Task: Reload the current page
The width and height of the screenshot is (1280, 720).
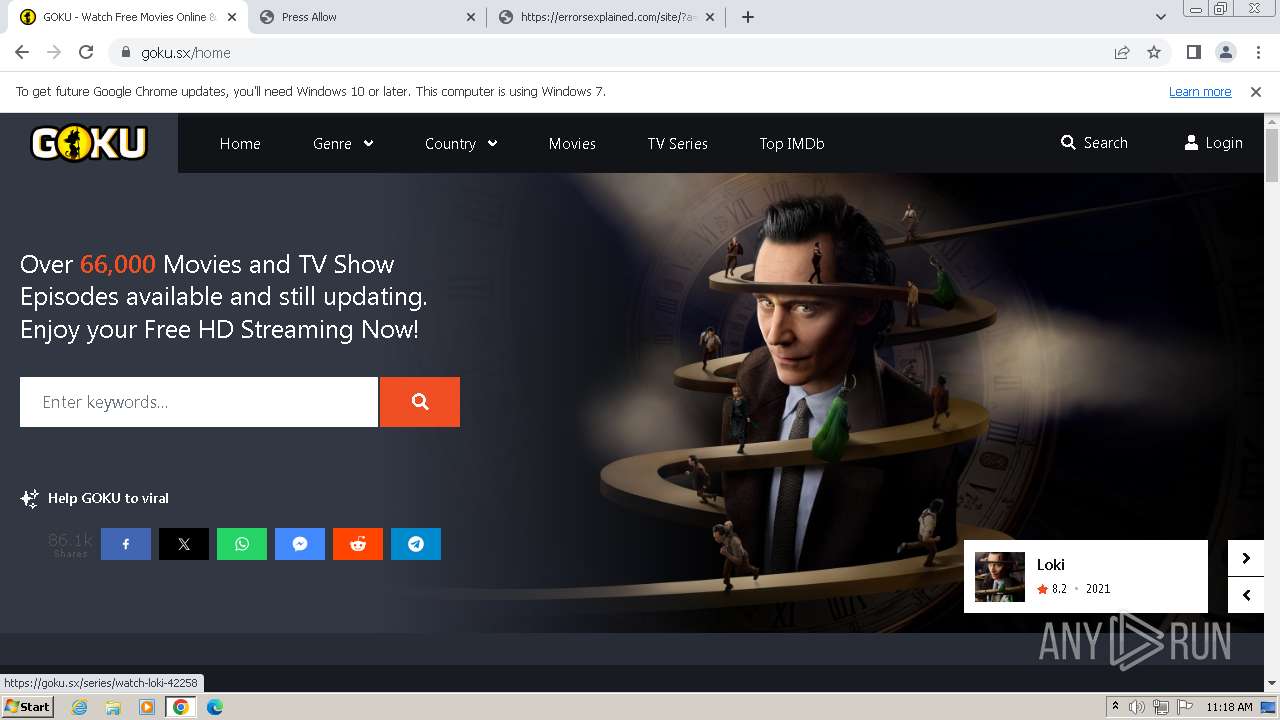Action: (x=86, y=52)
